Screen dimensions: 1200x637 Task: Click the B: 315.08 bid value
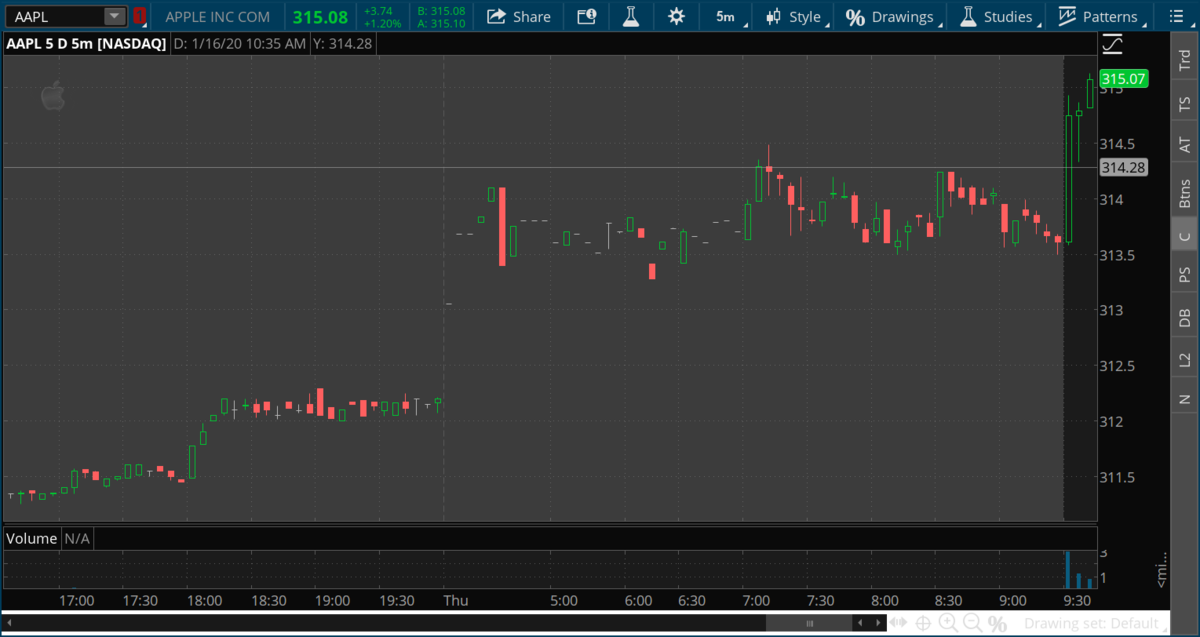(x=441, y=11)
